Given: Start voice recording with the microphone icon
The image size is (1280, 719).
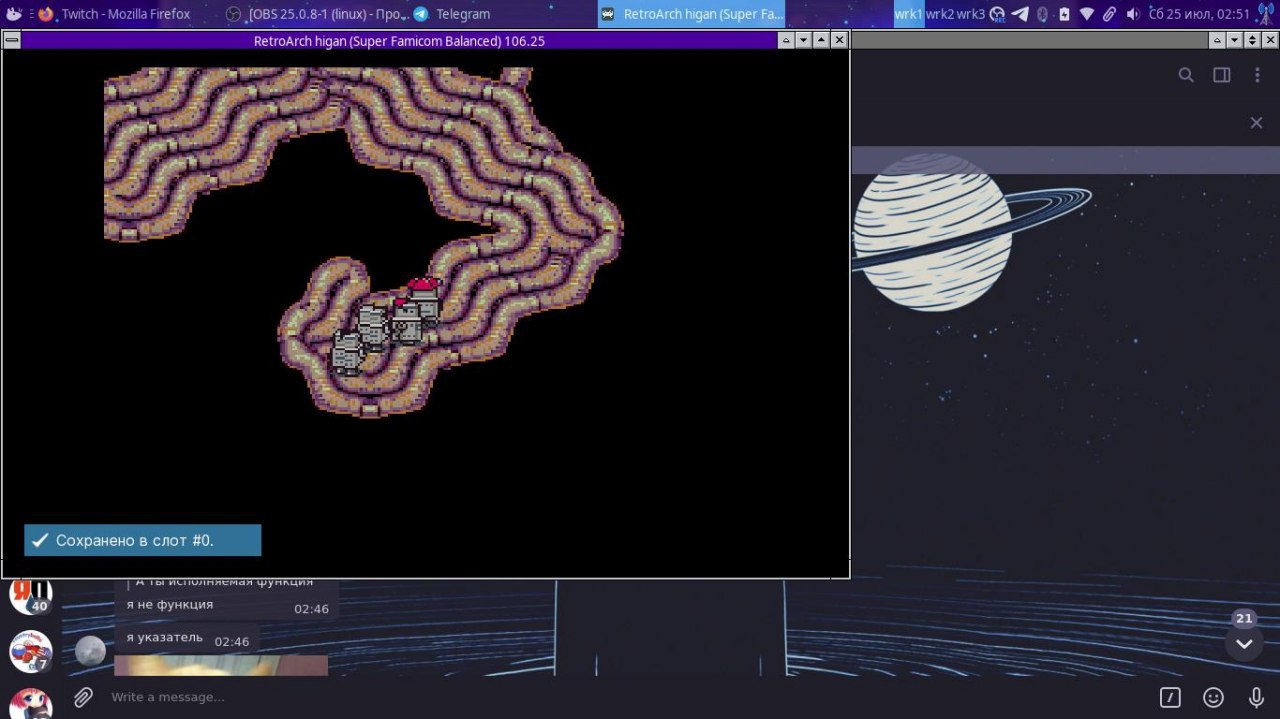Looking at the screenshot, I should [1256, 697].
